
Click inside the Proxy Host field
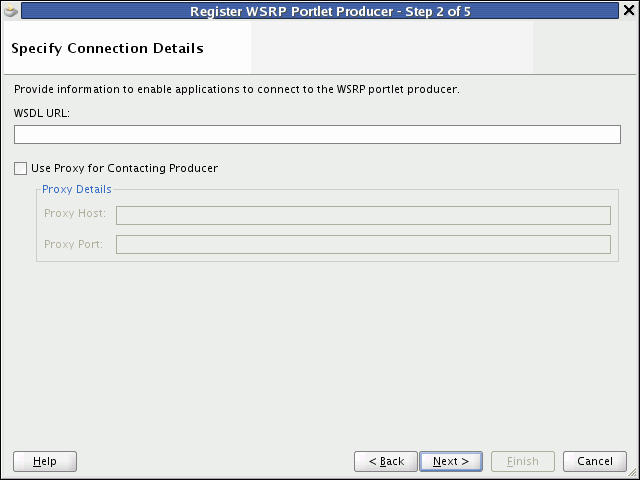363,215
